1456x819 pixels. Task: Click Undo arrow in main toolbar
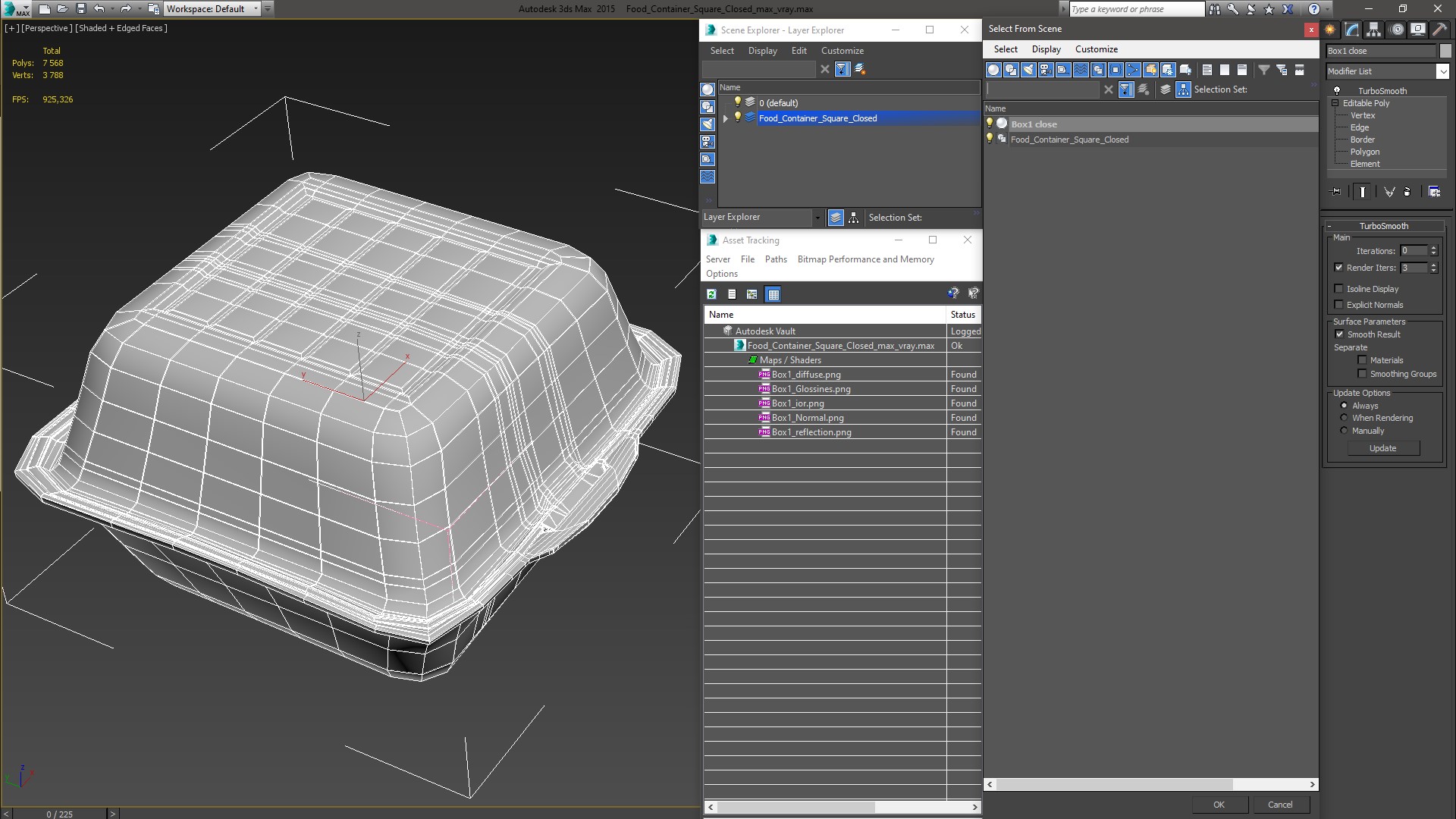[99, 9]
